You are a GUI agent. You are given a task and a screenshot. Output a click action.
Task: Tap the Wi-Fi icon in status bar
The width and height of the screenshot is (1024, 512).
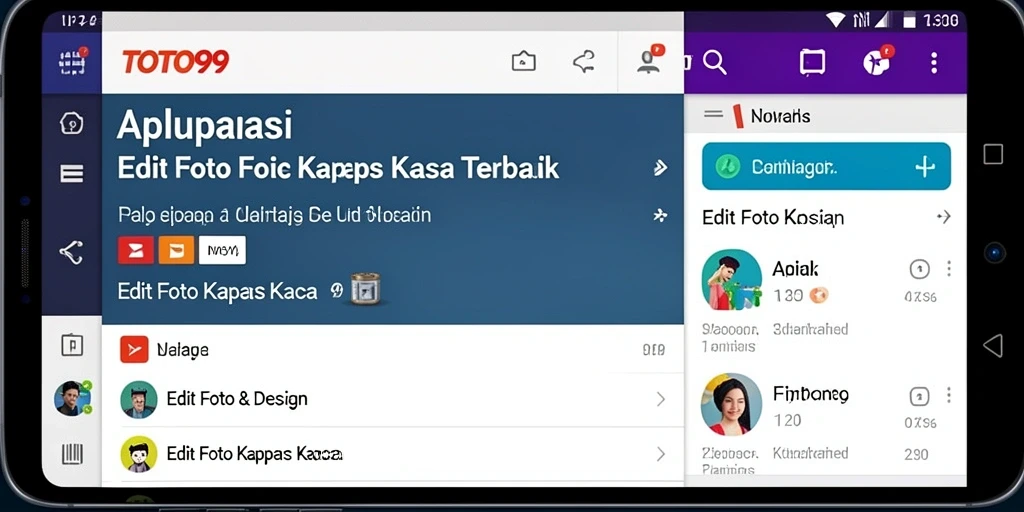click(x=836, y=20)
